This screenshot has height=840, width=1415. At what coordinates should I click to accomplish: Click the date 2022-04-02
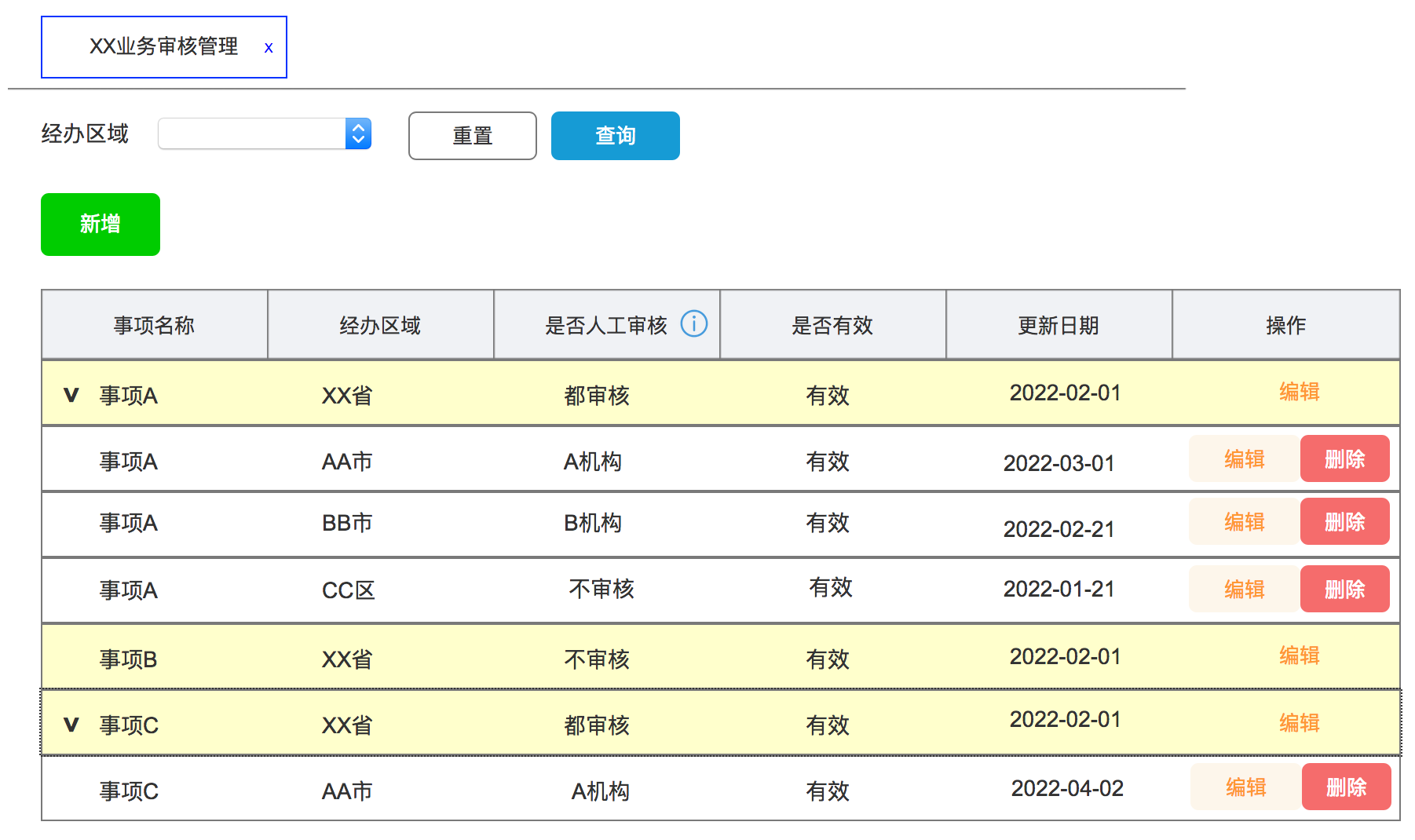click(x=1067, y=788)
